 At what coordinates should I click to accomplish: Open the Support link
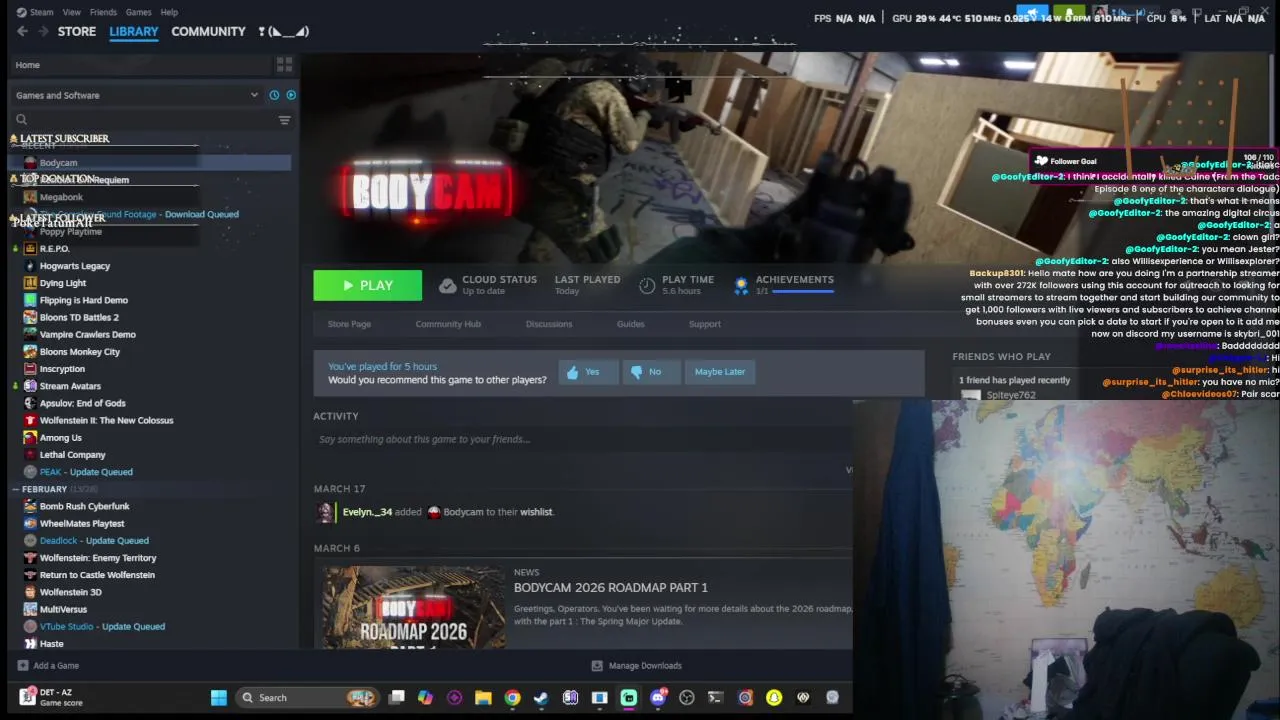click(x=704, y=324)
